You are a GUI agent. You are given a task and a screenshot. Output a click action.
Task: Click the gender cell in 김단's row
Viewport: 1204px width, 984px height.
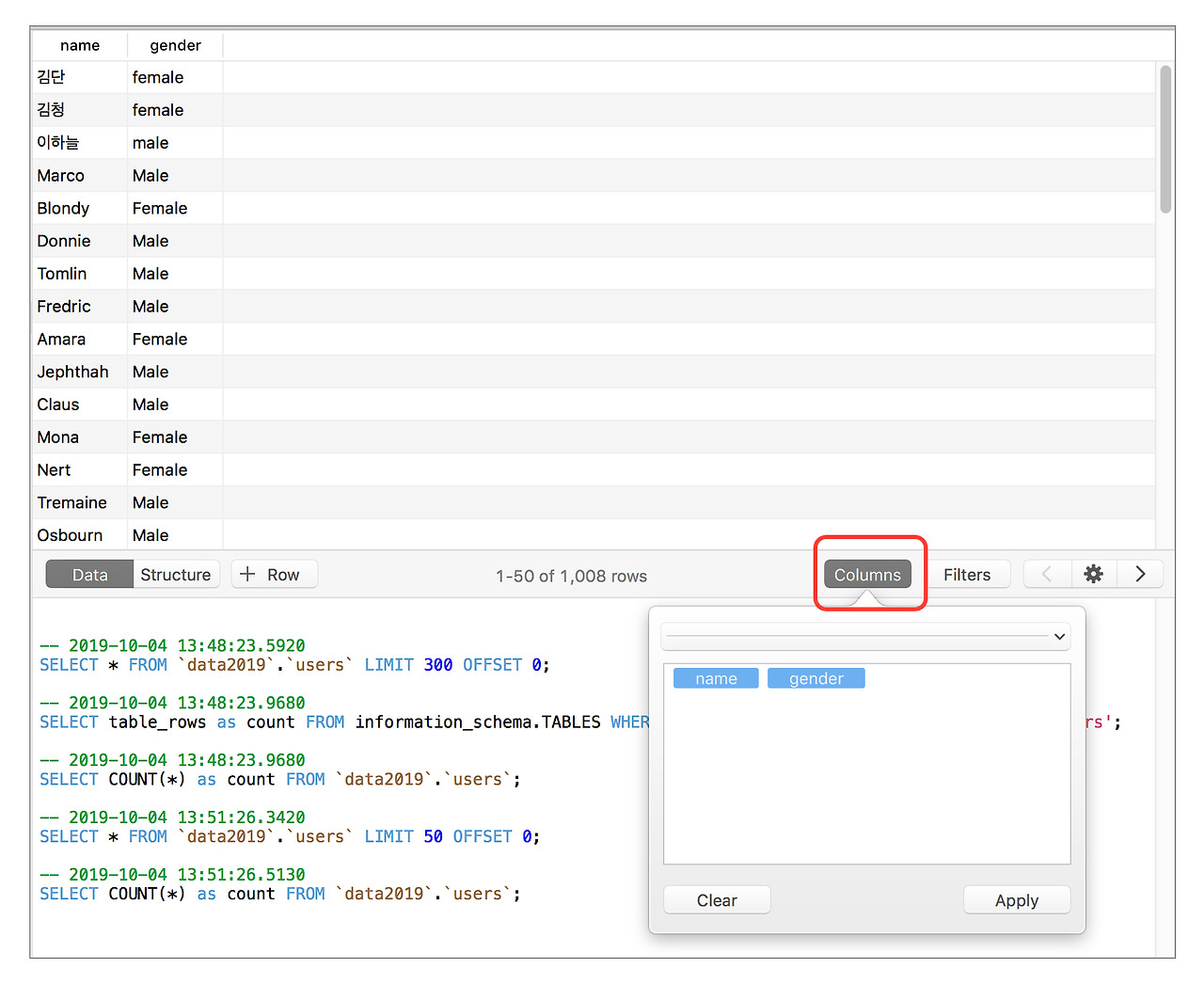pyautogui.click(x=175, y=77)
